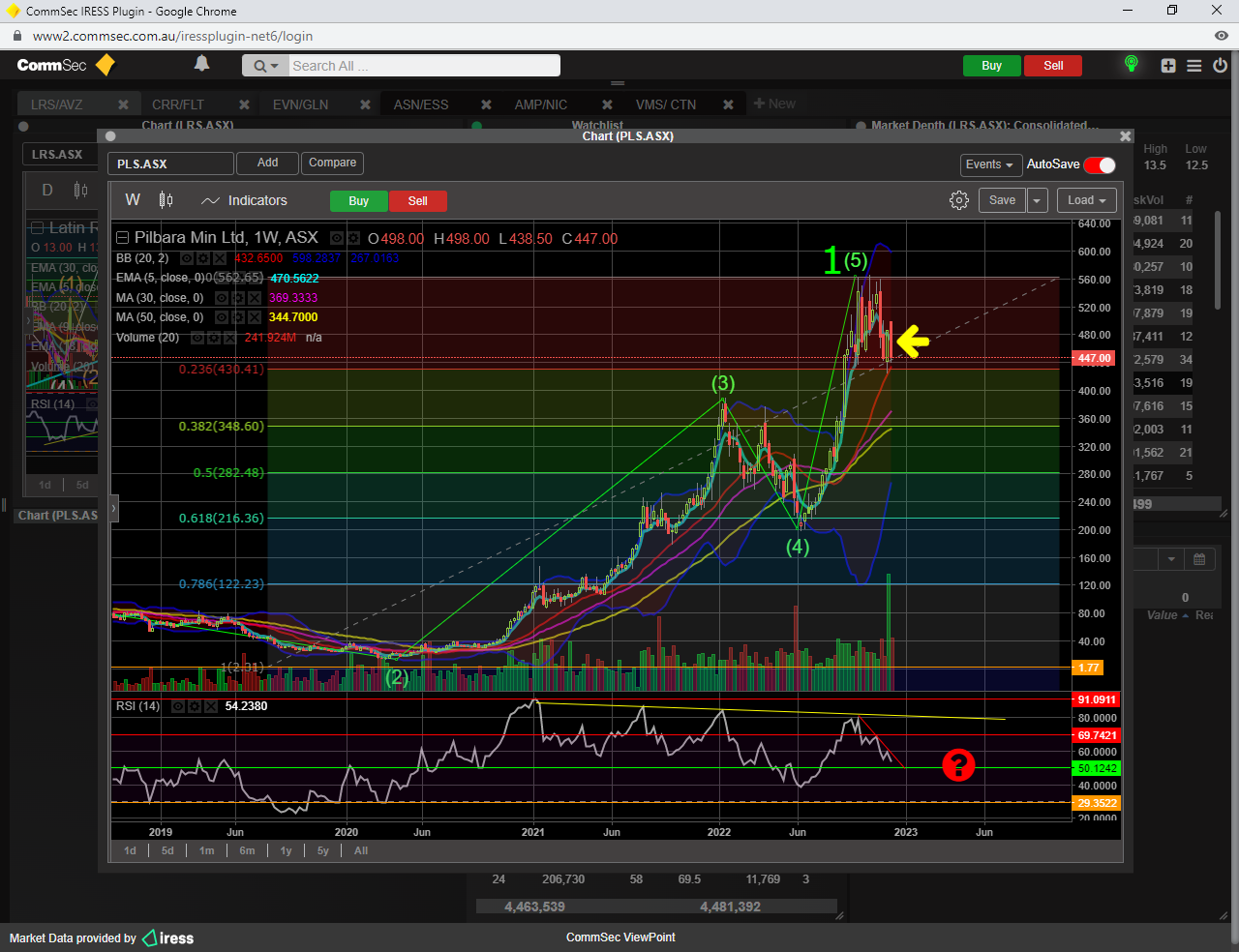Open settings for RSI (14) indicator
Viewport: 1239px width, 952px height.
tap(195, 706)
